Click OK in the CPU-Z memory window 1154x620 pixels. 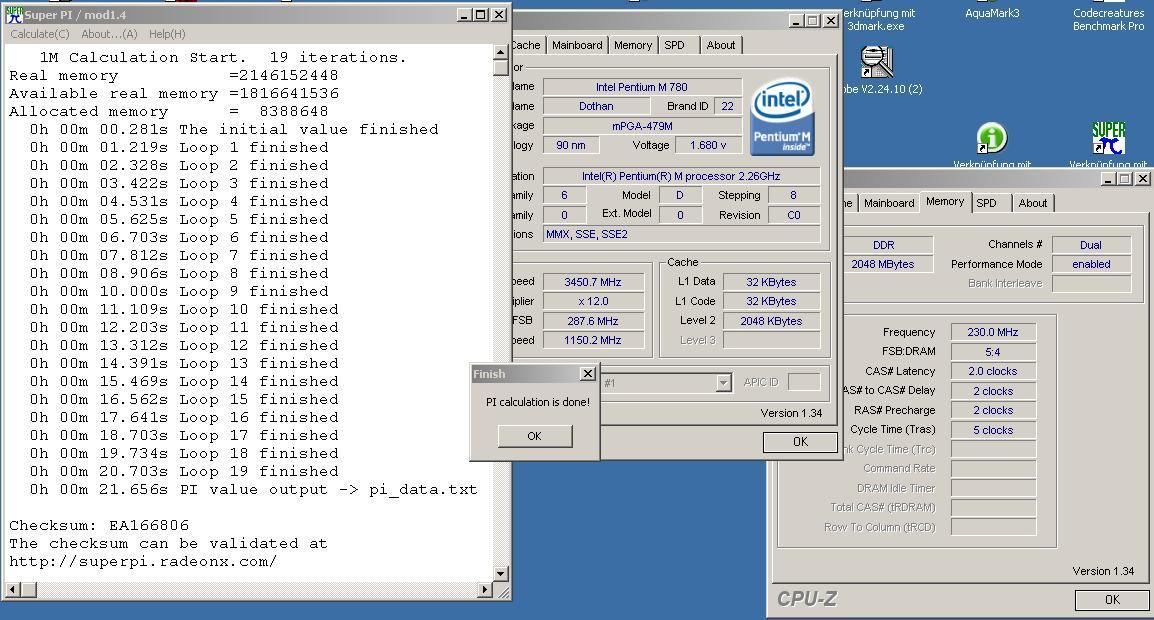point(1112,600)
